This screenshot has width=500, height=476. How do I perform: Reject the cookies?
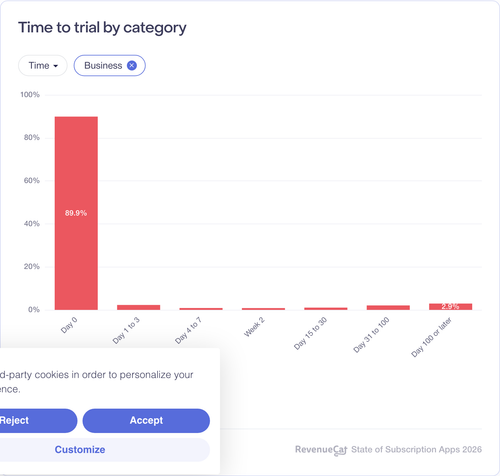37,421
